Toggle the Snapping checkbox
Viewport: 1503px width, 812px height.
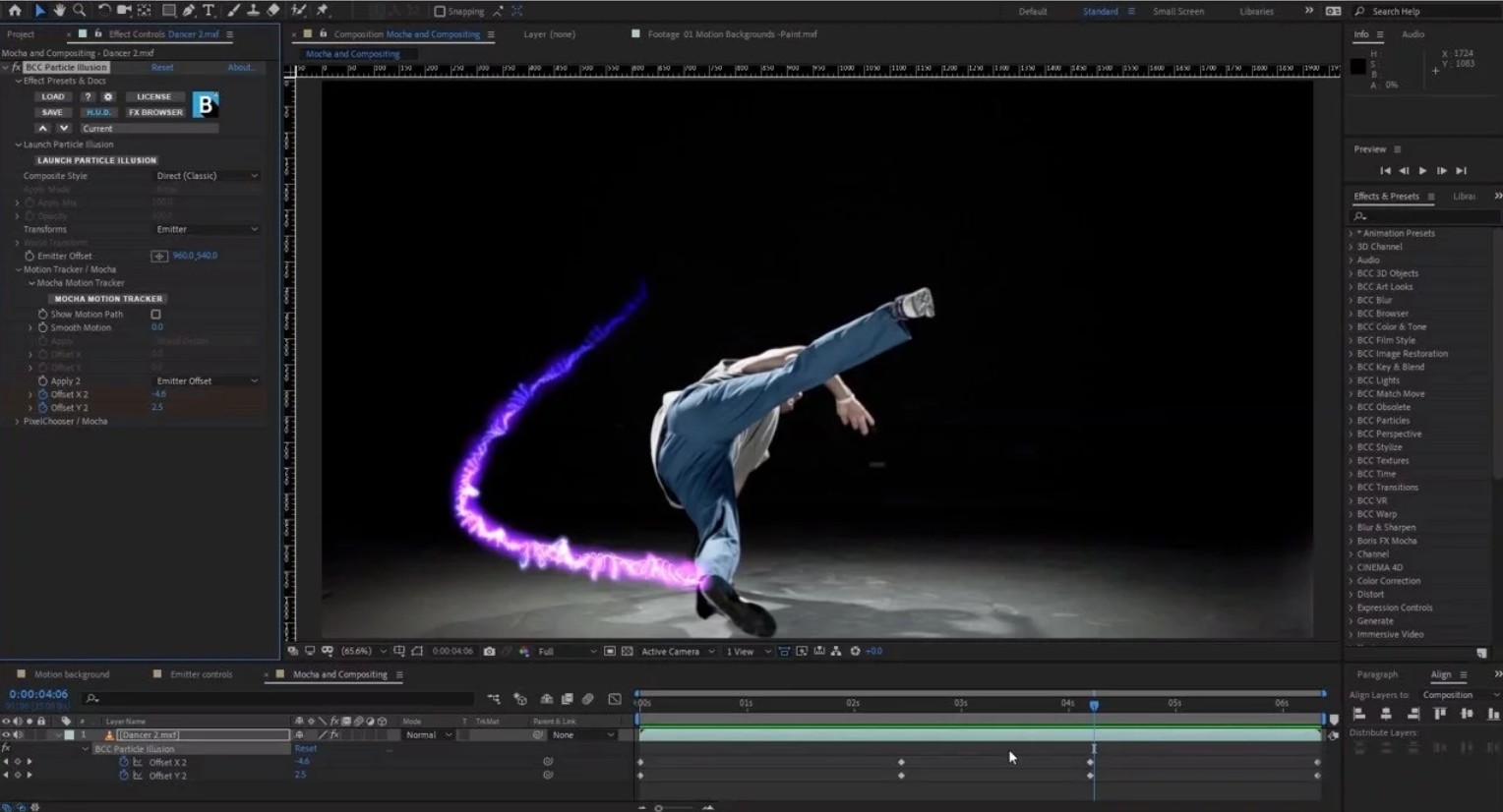[x=440, y=12]
